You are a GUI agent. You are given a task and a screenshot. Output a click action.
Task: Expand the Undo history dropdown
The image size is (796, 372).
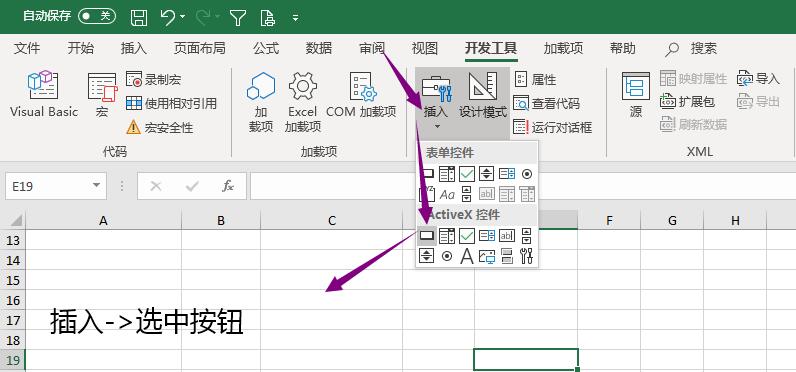click(183, 17)
